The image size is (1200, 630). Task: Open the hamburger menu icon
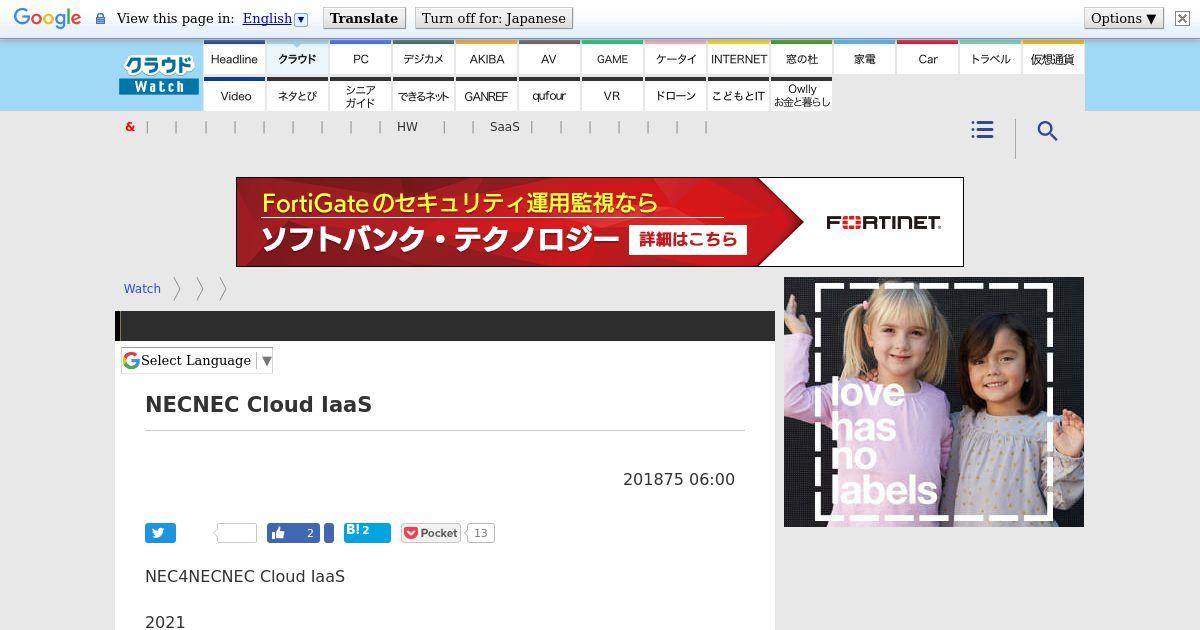pos(982,130)
